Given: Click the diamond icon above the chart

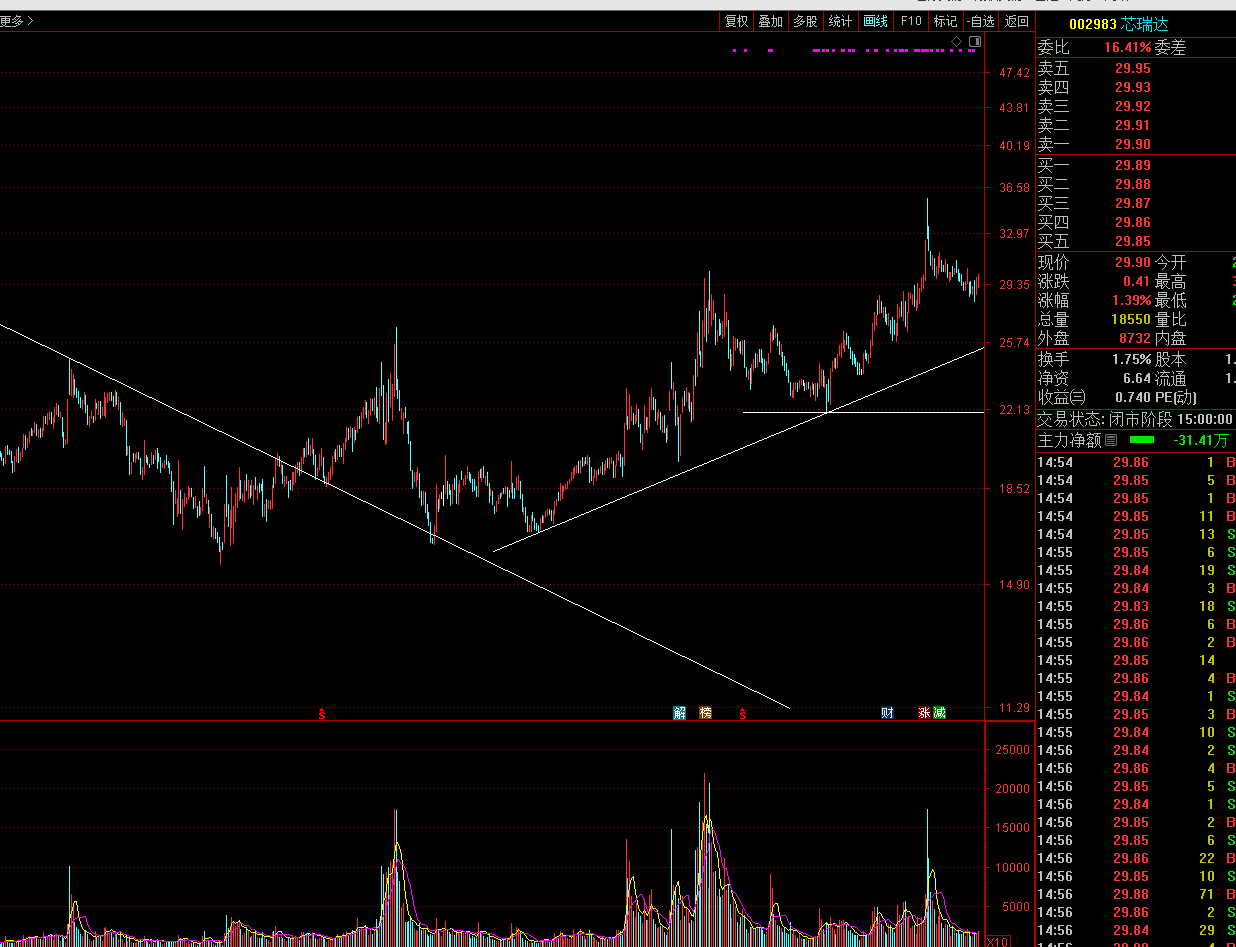Looking at the screenshot, I should click(x=956, y=41).
